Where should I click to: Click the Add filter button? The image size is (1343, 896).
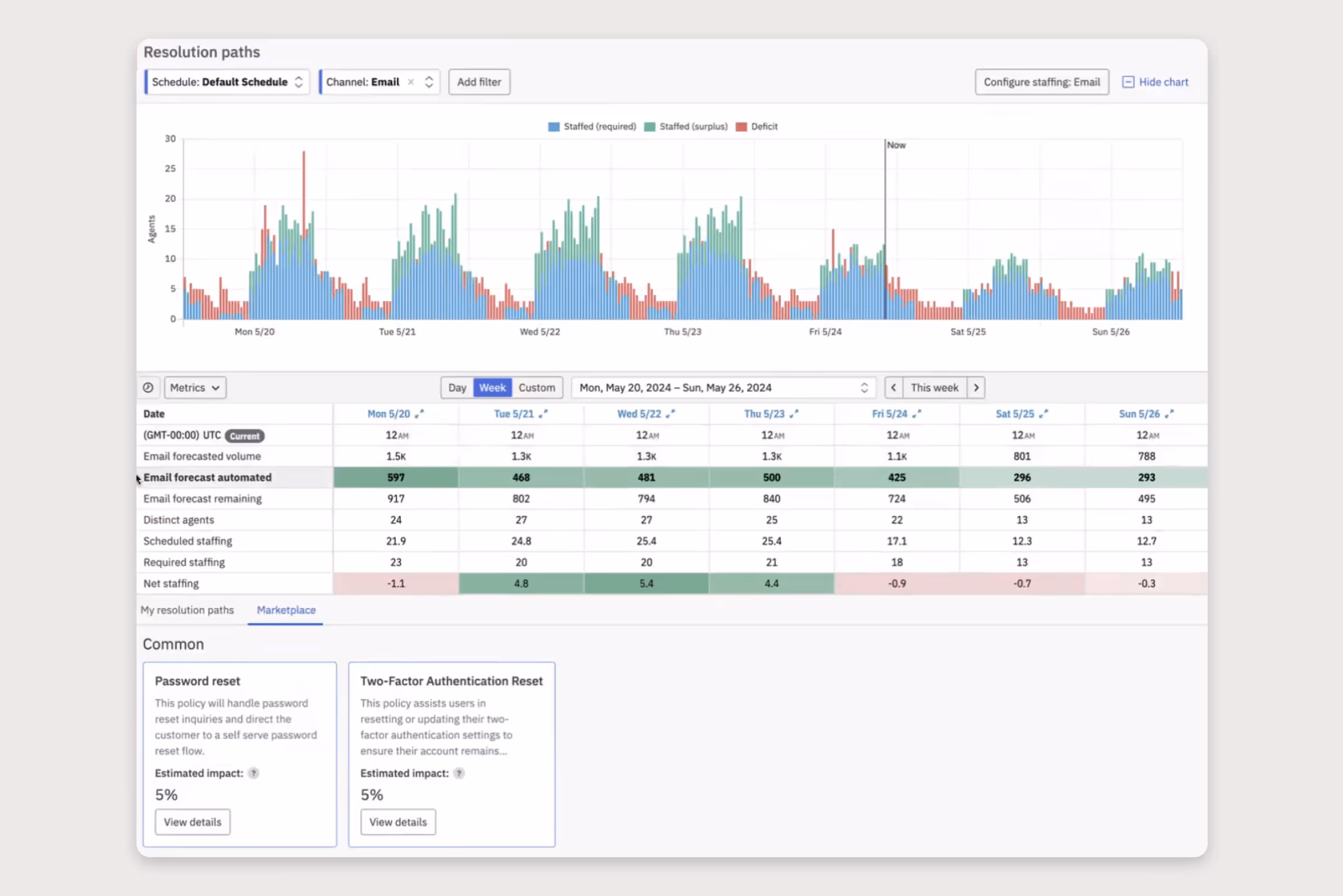coord(478,82)
